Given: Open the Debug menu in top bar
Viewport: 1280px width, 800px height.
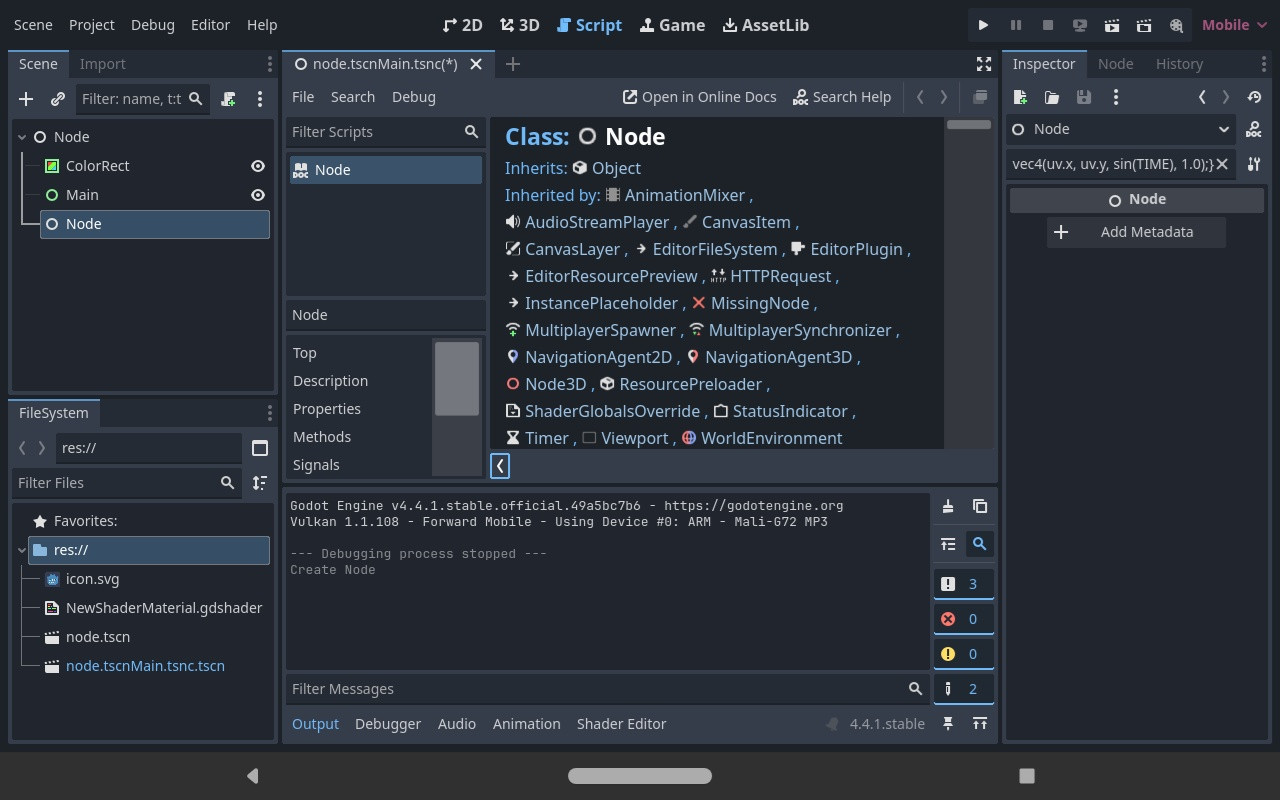Looking at the screenshot, I should pyautogui.click(x=153, y=25).
